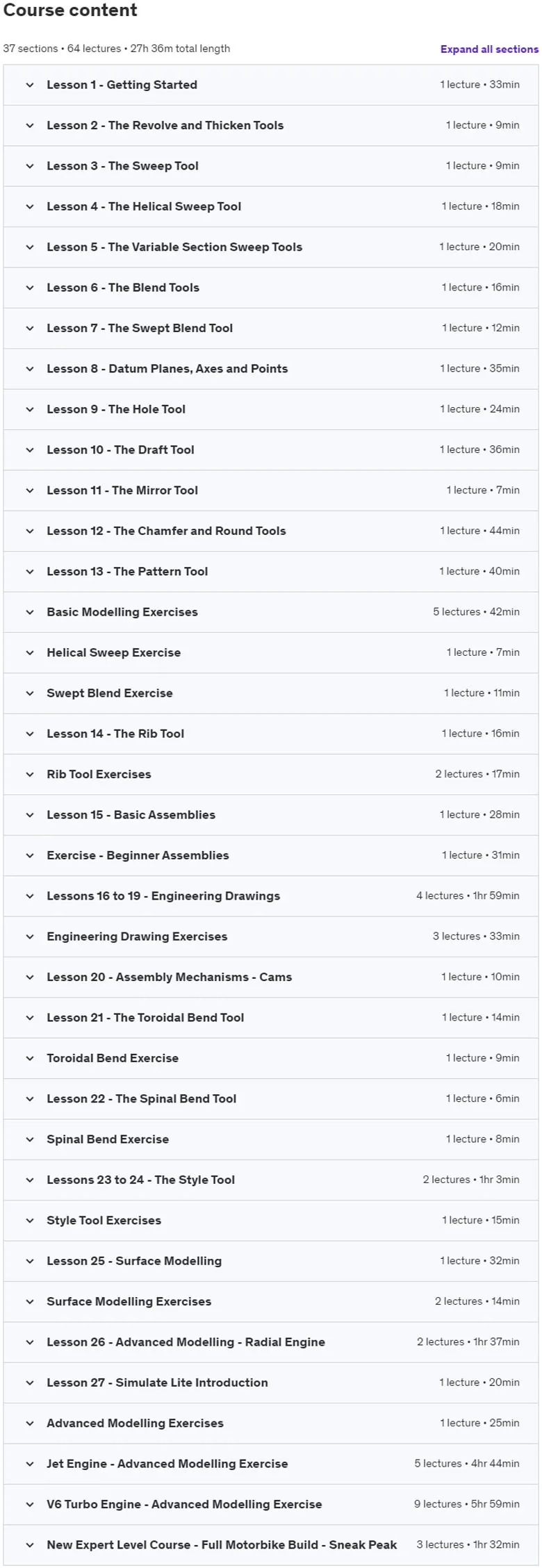Select Jet Engine - Advanced Modelling Exercise title
This screenshot has height=1568, width=542.
pos(167,1464)
